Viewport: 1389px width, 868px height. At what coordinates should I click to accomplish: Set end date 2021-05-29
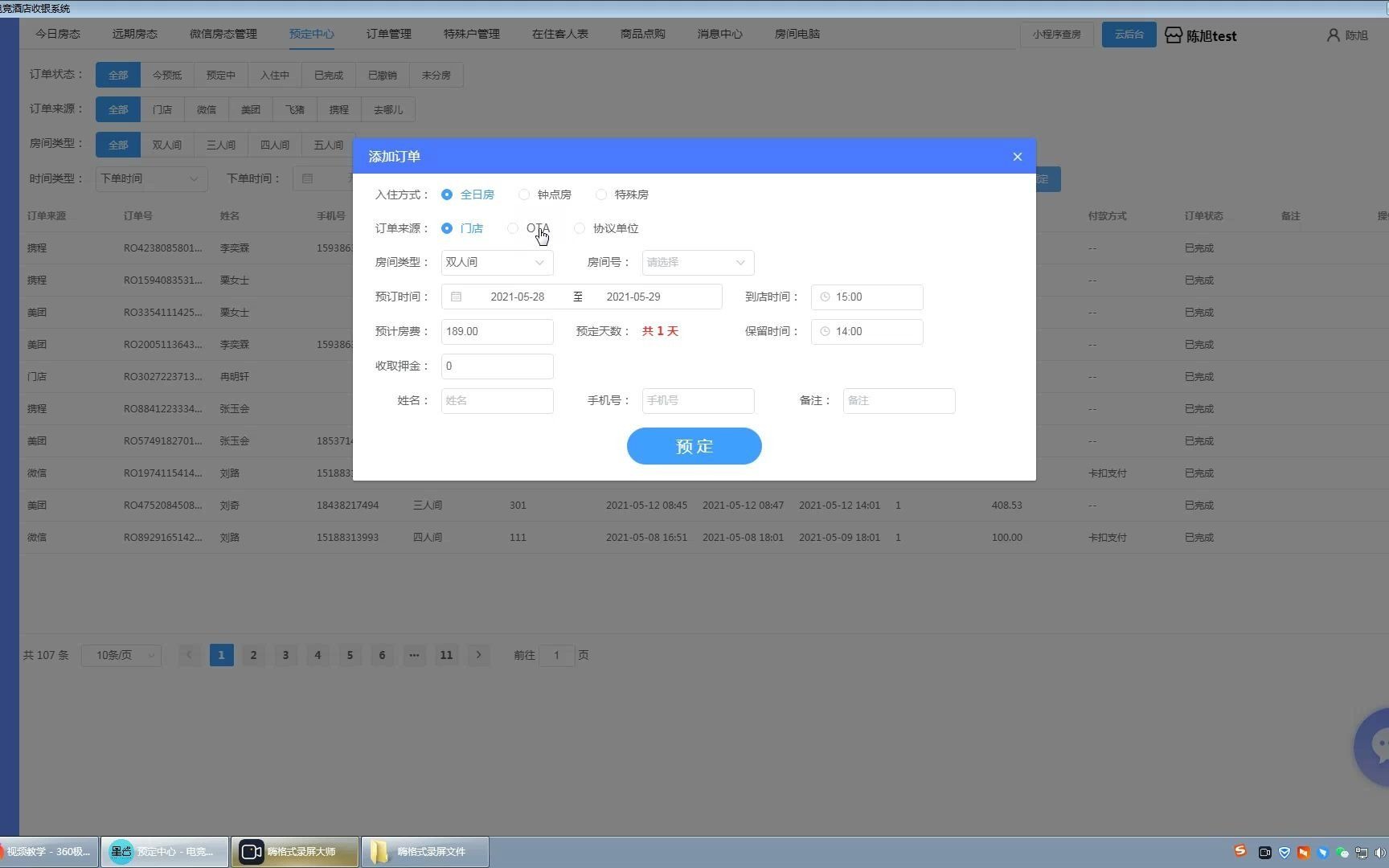pyautogui.click(x=633, y=297)
